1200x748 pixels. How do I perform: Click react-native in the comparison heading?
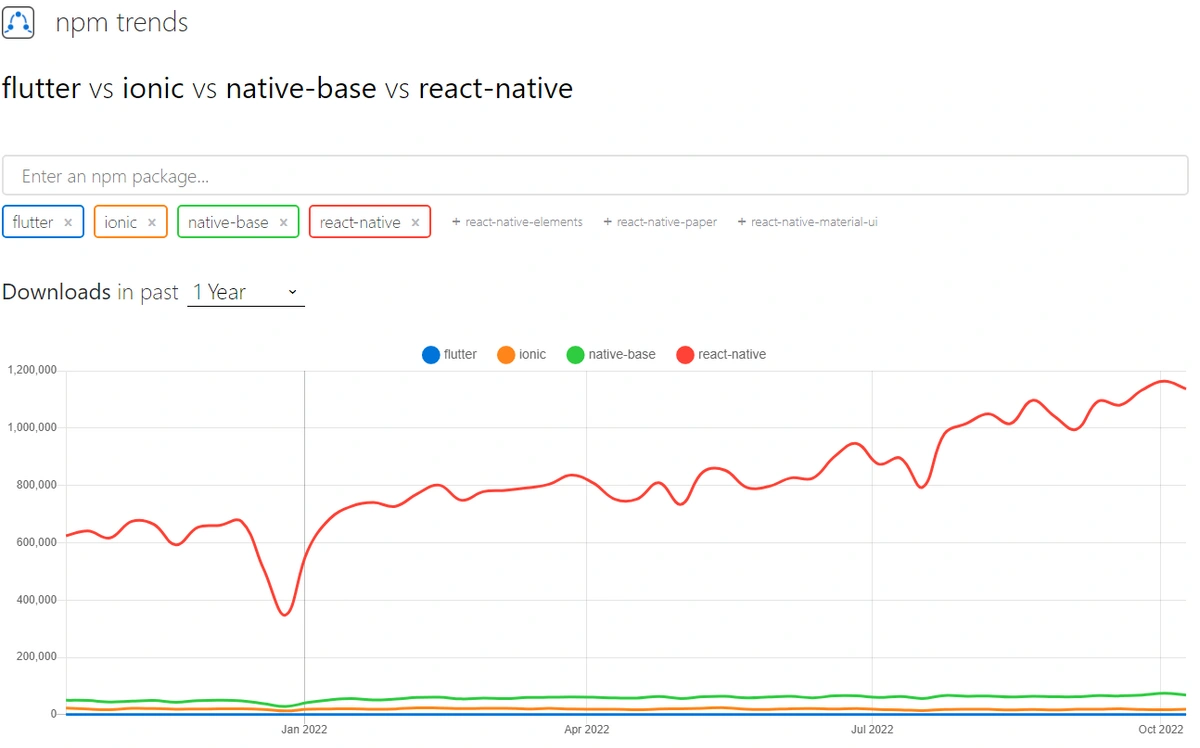(496, 88)
